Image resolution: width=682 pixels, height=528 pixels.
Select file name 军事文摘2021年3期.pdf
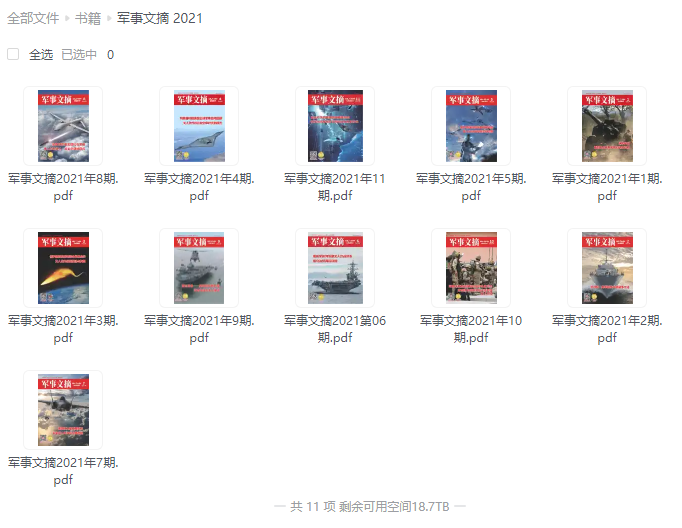click(x=64, y=329)
